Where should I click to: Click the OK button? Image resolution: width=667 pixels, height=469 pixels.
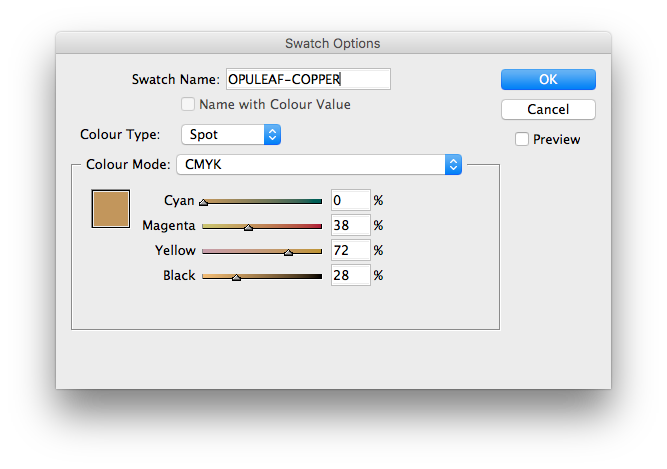tap(548, 79)
